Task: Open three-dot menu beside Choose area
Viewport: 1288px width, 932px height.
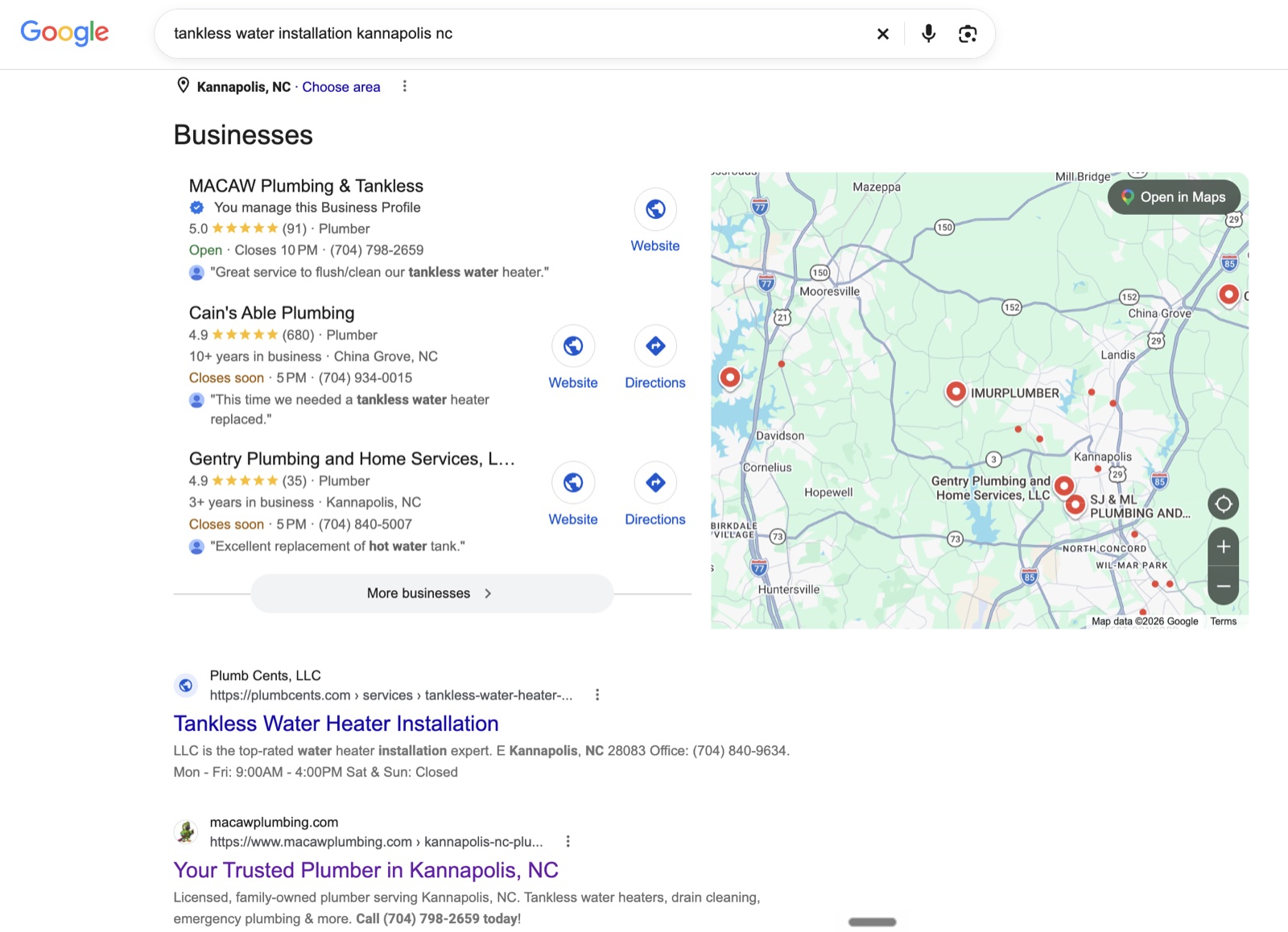Action: tap(405, 86)
